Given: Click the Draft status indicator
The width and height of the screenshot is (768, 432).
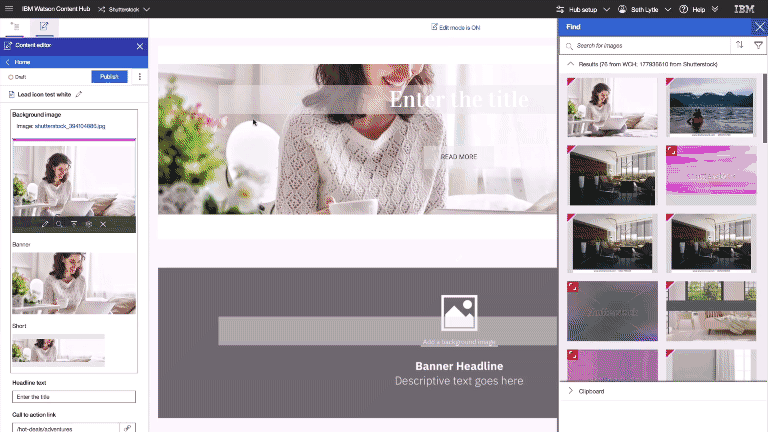Looking at the screenshot, I should 17,77.
